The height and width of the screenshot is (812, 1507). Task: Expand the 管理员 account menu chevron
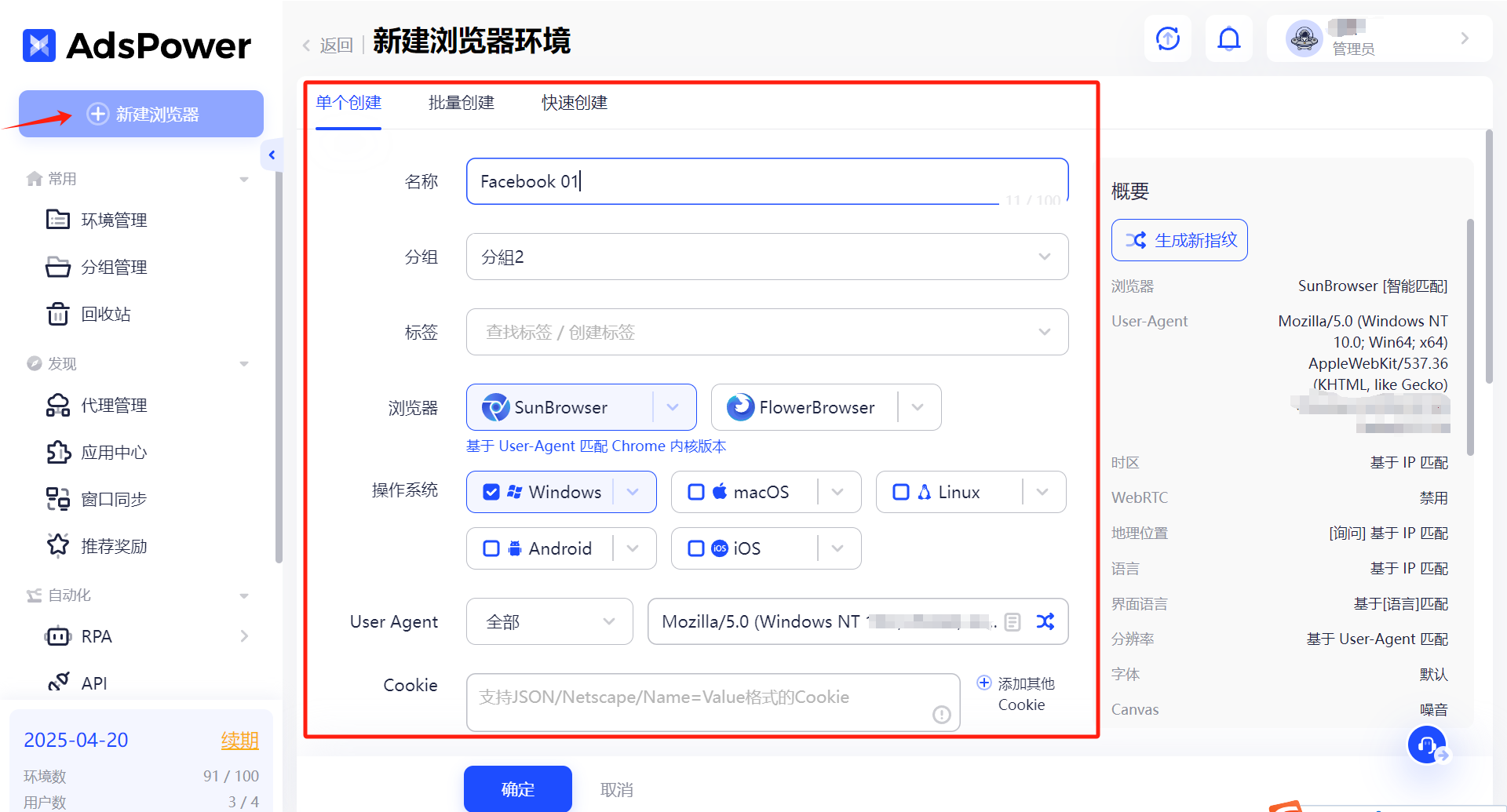pos(1465,38)
